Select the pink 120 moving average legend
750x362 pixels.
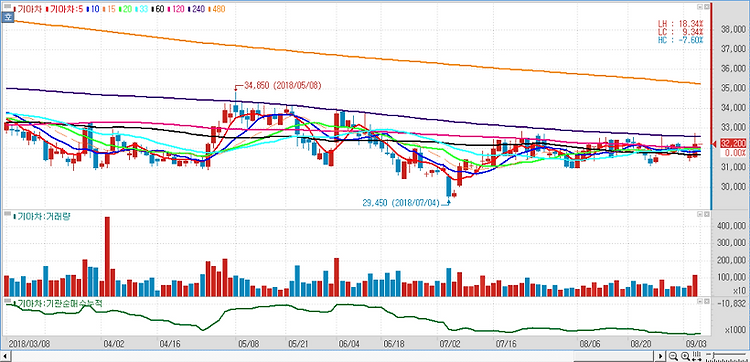coord(176,9)
